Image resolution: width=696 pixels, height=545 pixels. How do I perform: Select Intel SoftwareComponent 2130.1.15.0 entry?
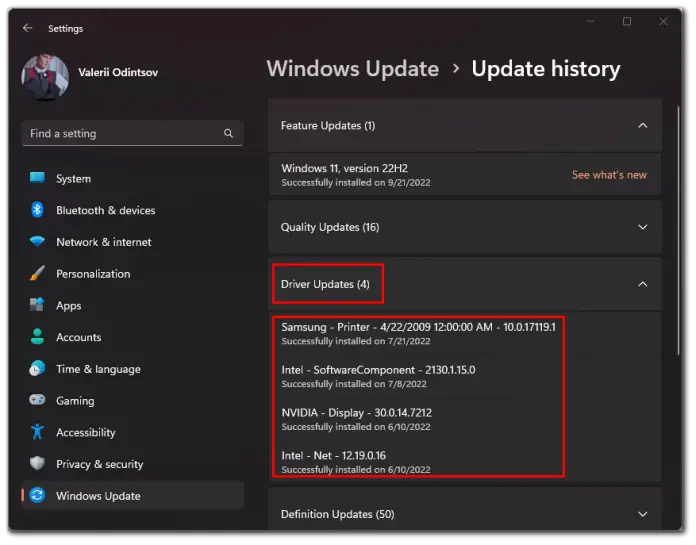(378, 376)
